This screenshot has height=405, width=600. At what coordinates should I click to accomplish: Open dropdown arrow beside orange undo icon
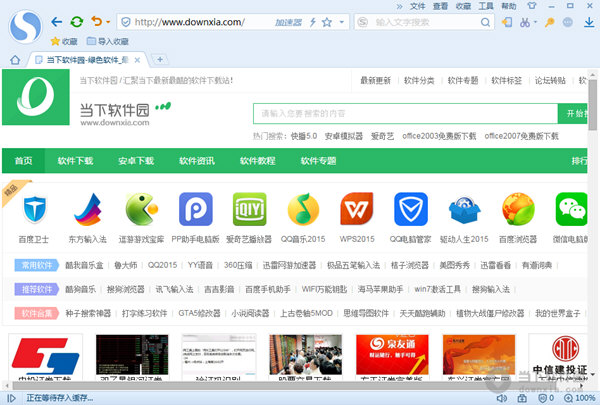(108, 22)
